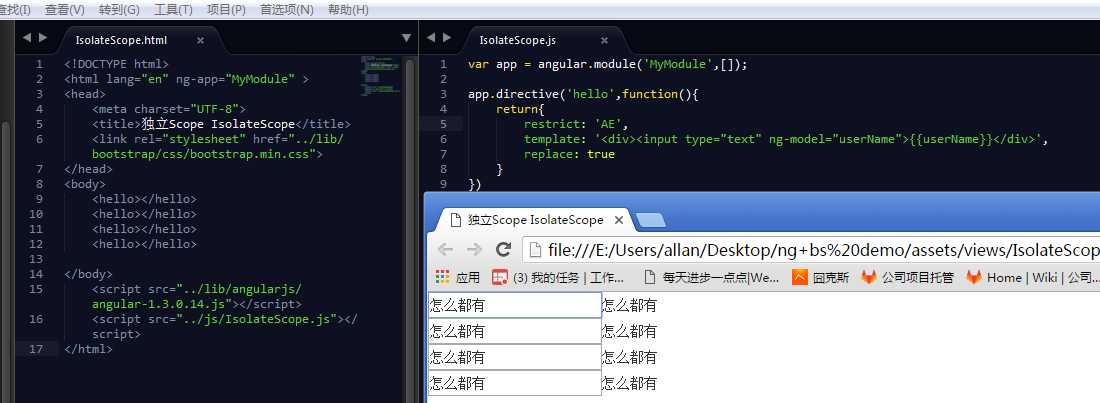Click the 'return{' line in IsolateScope.js
The height and width of the screenshot is (403, 1100).
[520, 109]
